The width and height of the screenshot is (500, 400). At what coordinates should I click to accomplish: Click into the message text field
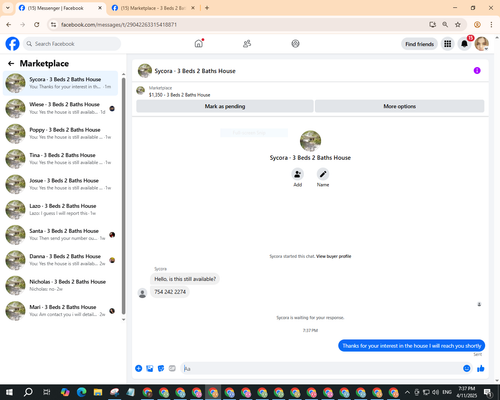tap(322, 368)
